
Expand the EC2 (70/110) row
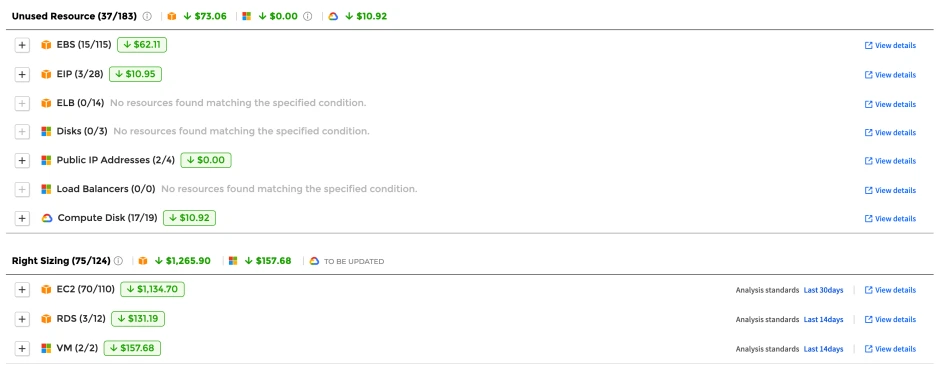click(22, 290)
